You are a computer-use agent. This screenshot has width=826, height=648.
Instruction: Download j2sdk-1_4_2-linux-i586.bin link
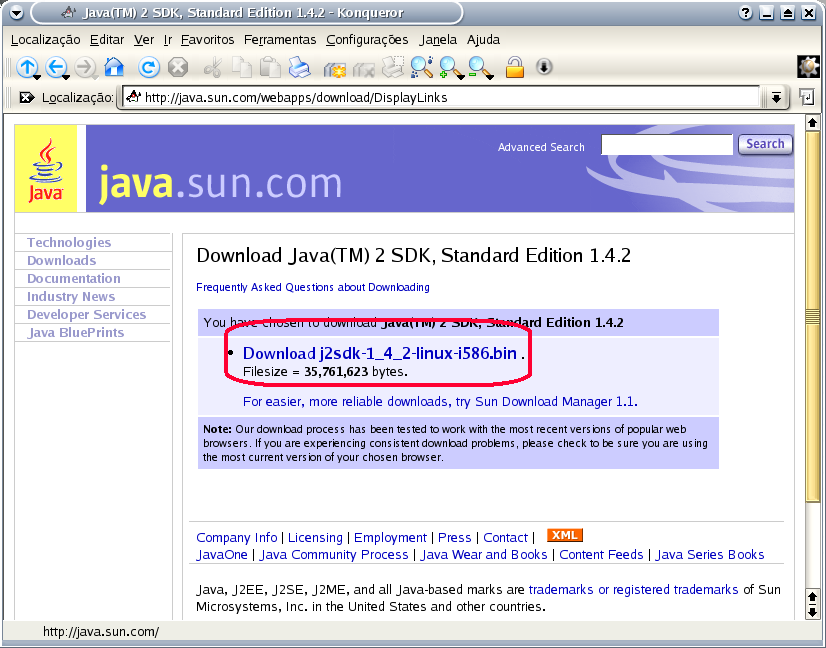380,353
